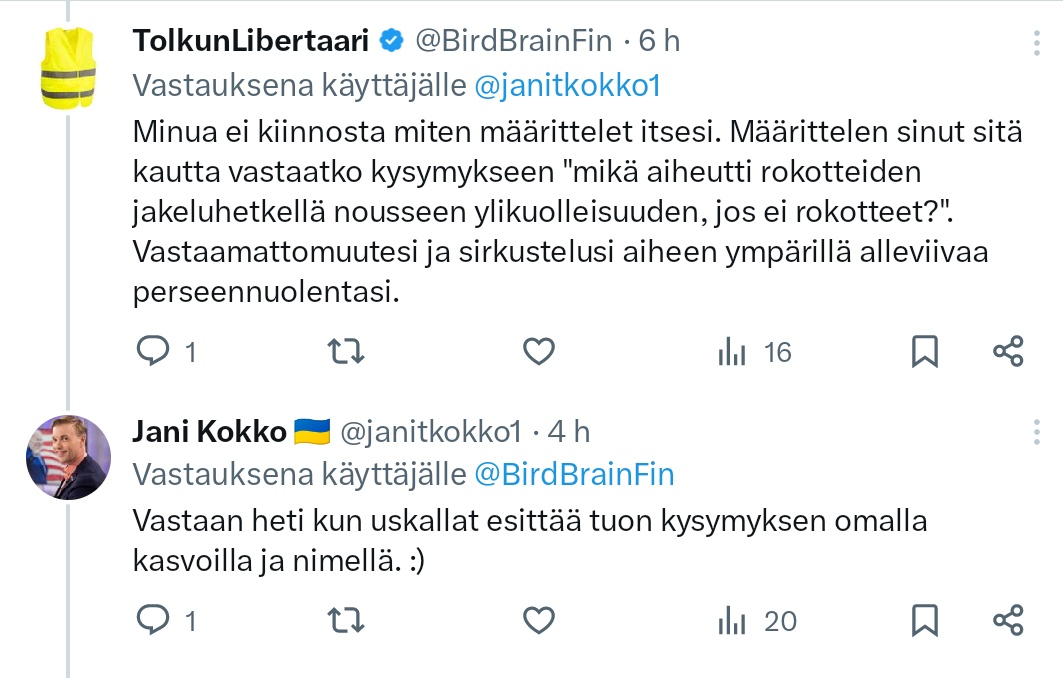Image resolution: width=1063 pixels, height=678 pixels.
Task: Share TolkunLibertaari's tweet
Action: [1008, 350]
